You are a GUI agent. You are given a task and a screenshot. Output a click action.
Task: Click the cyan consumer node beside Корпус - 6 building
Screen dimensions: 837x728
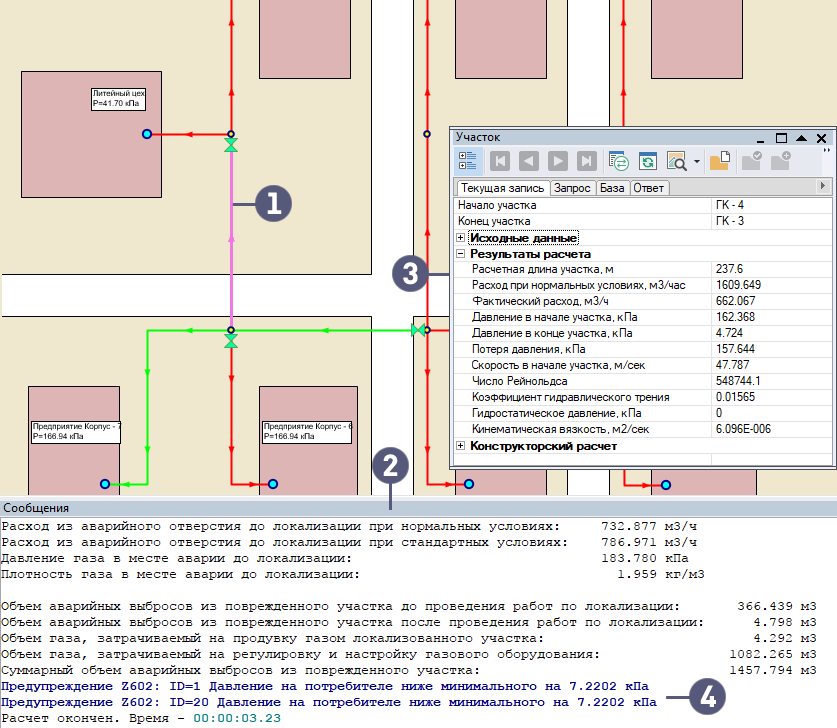[x=273, y=484]
